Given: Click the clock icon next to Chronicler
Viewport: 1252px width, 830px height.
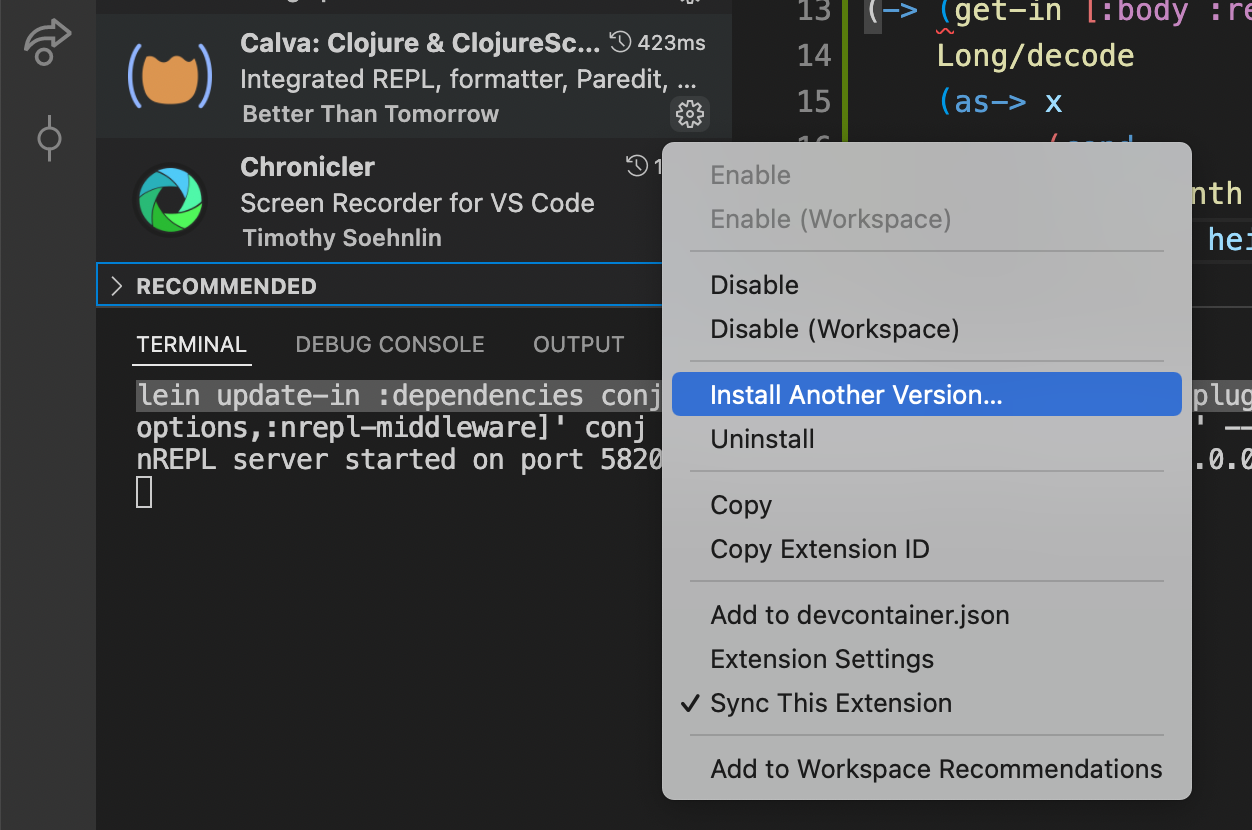Looking at the screenshot, I should [638, 166].
